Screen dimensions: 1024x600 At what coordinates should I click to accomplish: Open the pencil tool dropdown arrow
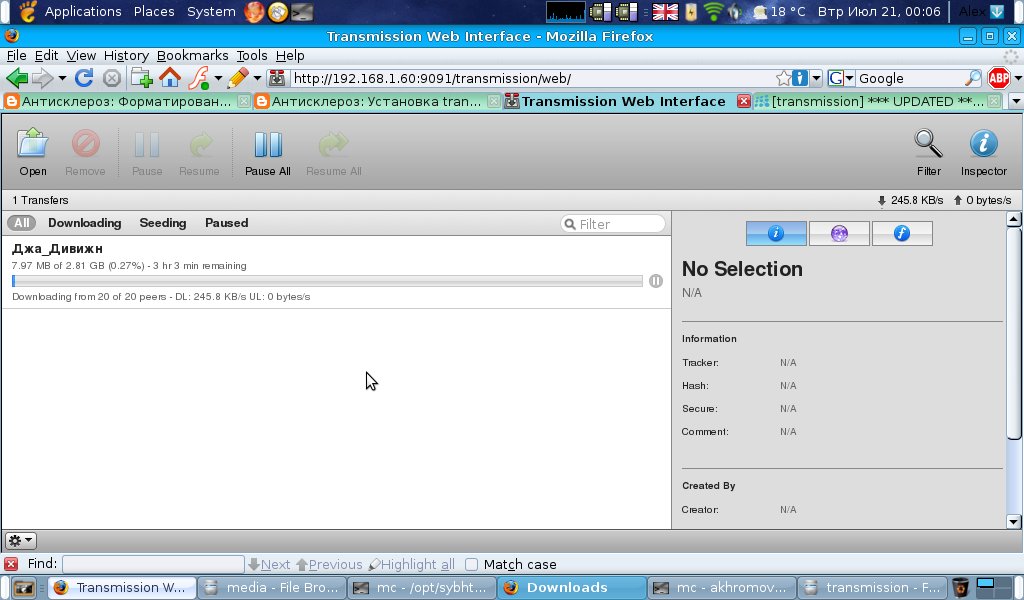pos(257,78)
